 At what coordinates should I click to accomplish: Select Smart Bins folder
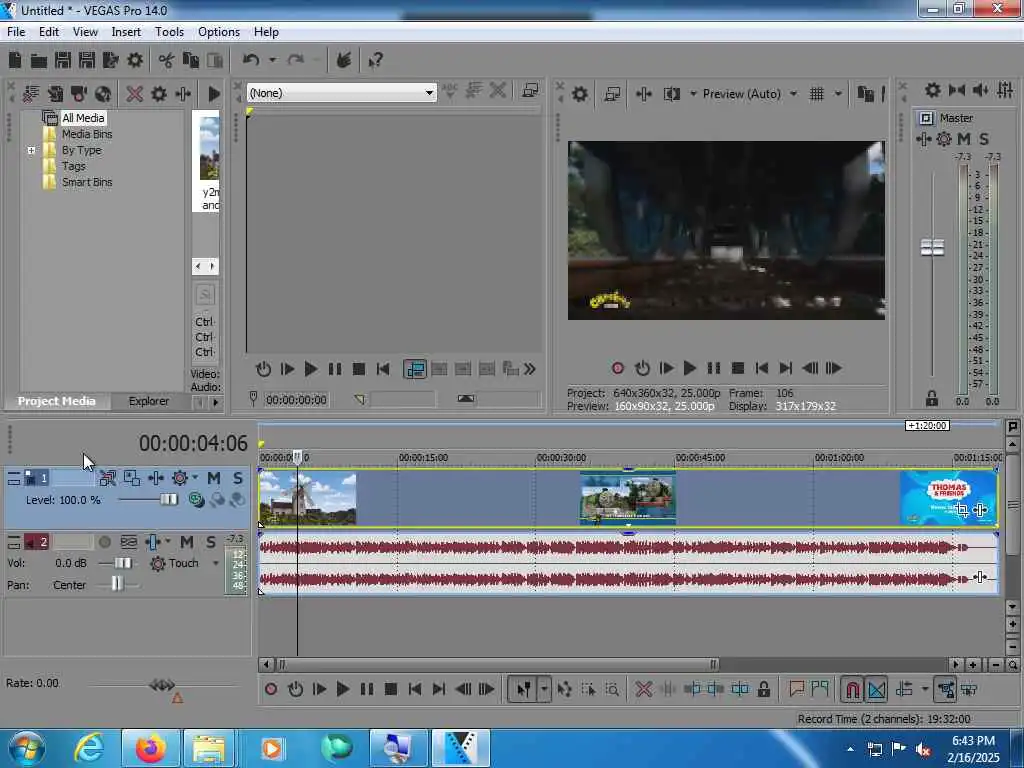[87, 182]
